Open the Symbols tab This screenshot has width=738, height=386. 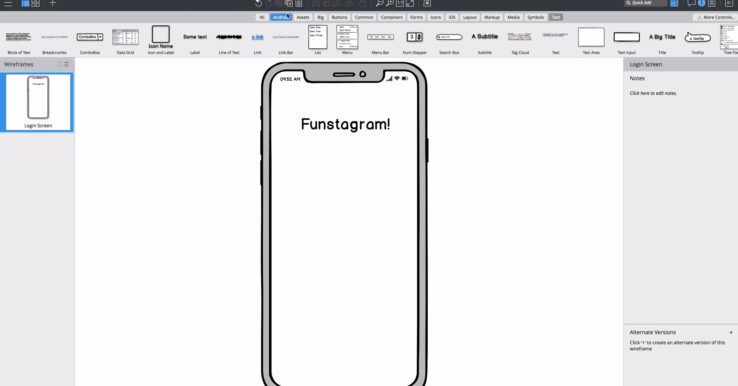(x=536, y=17)
